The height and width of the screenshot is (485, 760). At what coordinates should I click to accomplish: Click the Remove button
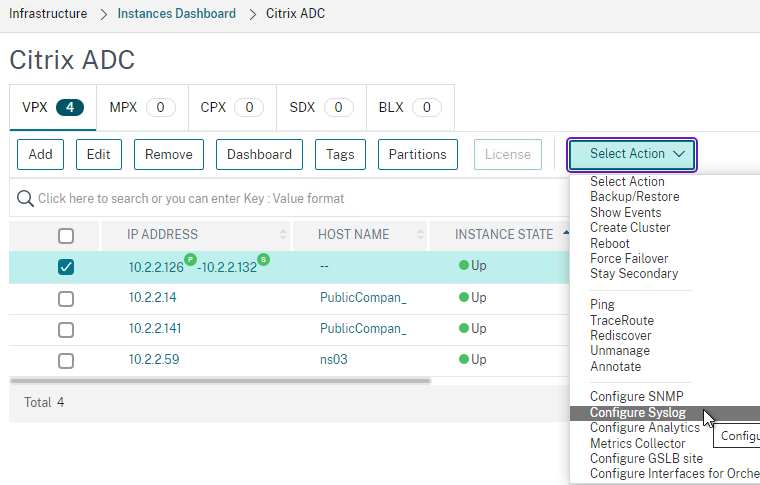point(169,155)
